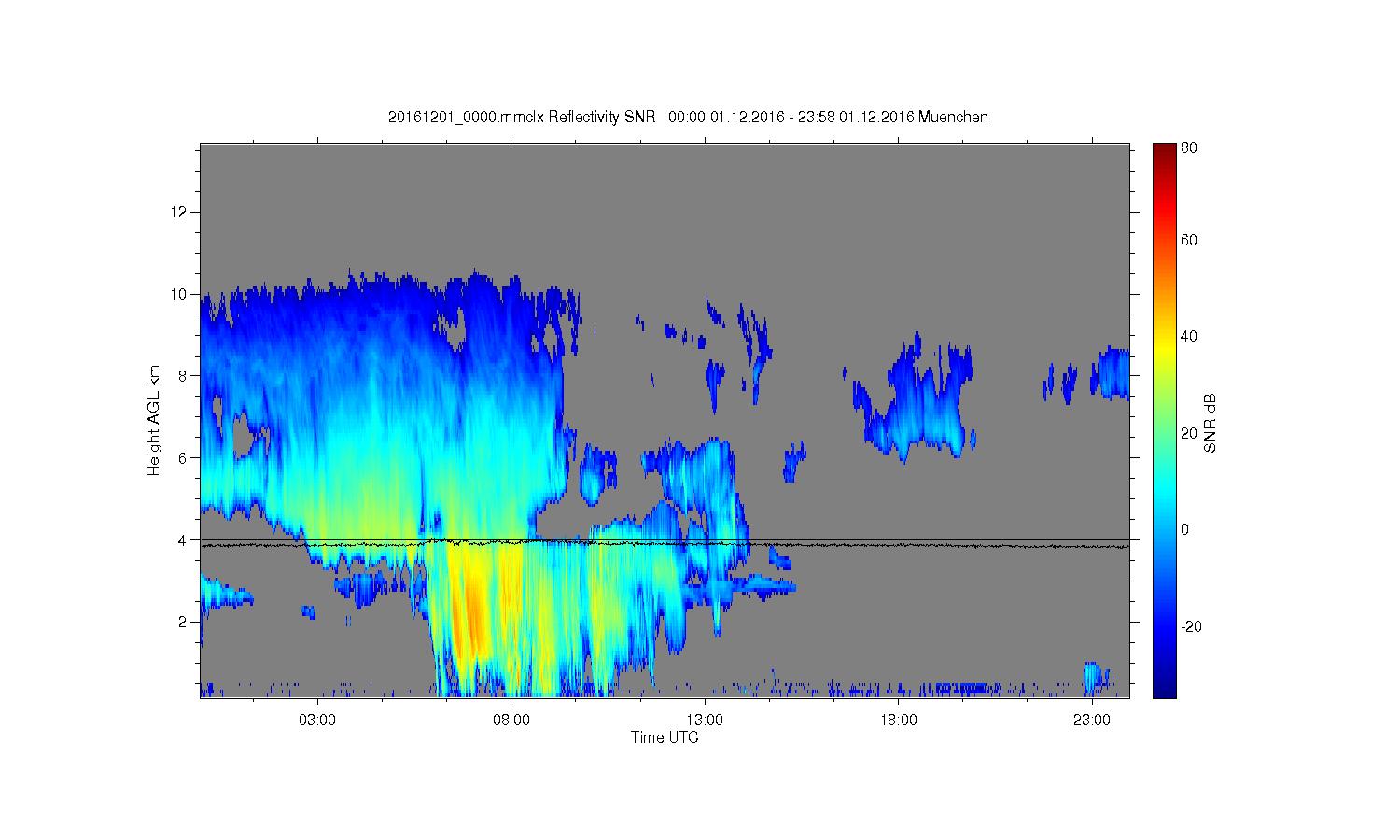Image resolution: width=1400 pixels, height=840 pixels.
Task: Click the height axis tick label 4
Action: (x=183, y=540)
